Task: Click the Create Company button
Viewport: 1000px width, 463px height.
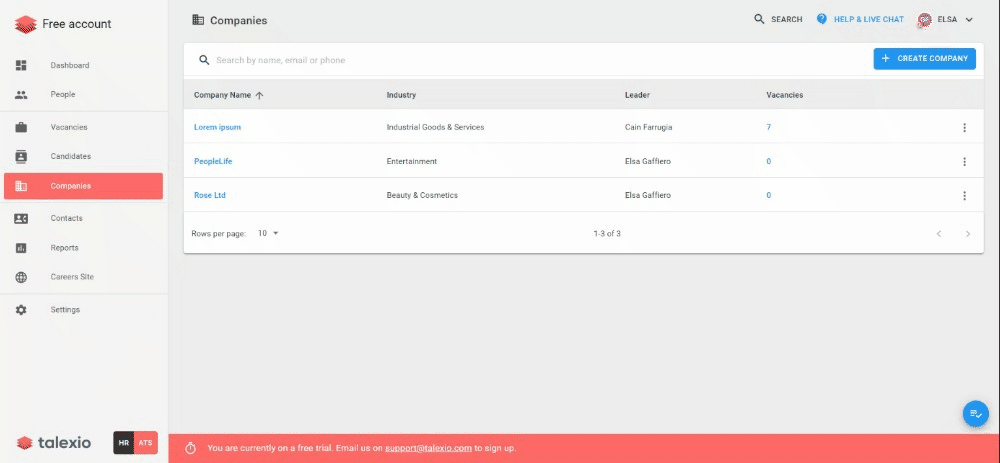Action: [x=924, y=59]
